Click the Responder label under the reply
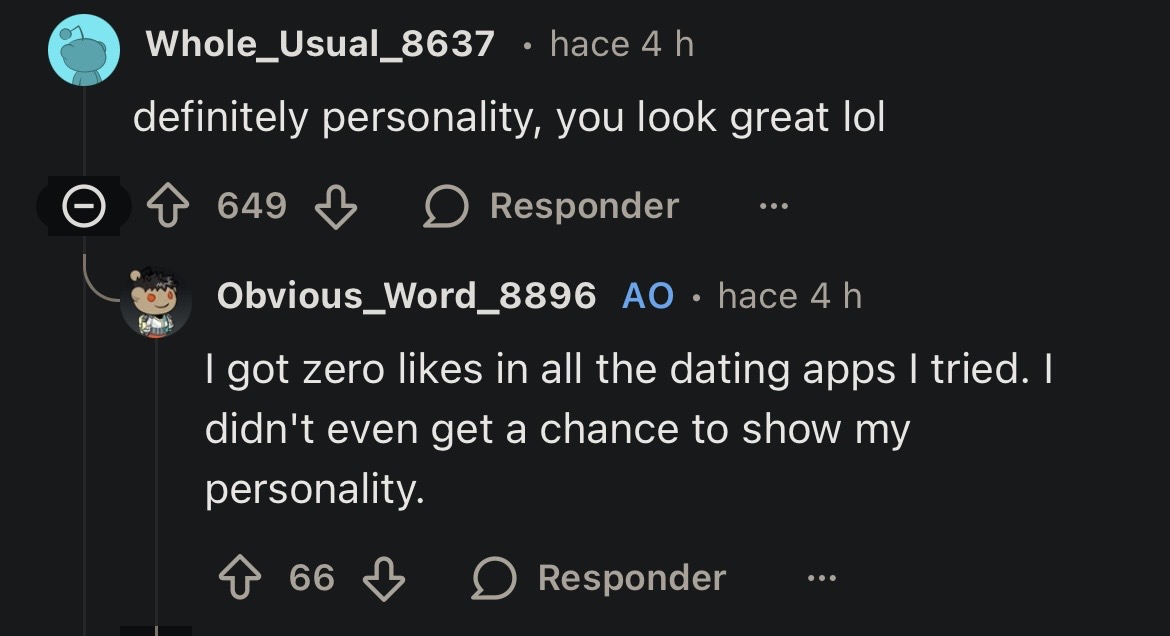 pyautogui.click(x=631, y=578)
